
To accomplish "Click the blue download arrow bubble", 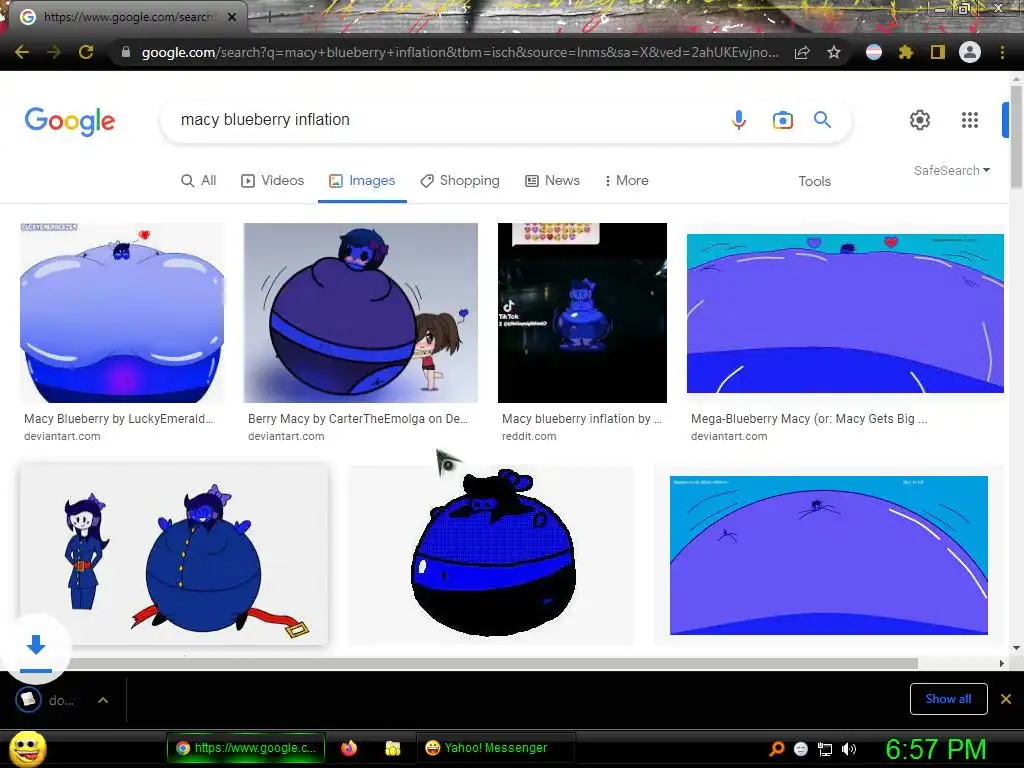I will (36, 646).
